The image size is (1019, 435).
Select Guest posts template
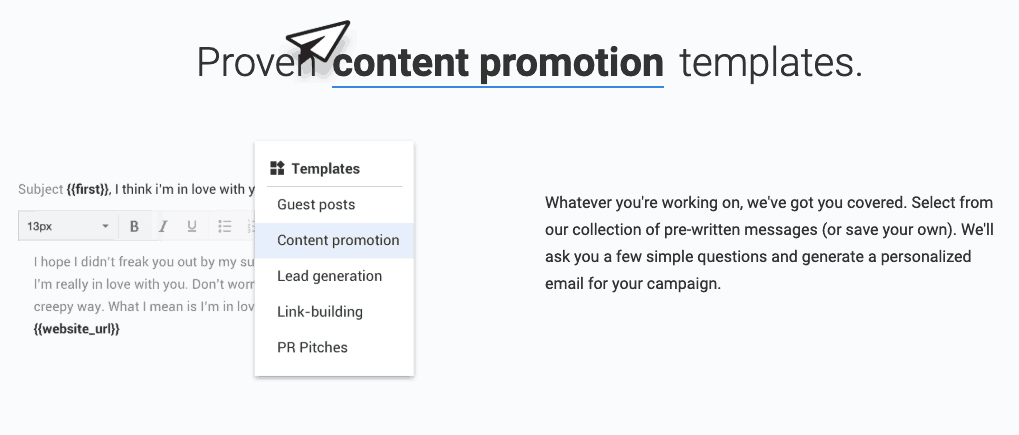click(316, 204)
